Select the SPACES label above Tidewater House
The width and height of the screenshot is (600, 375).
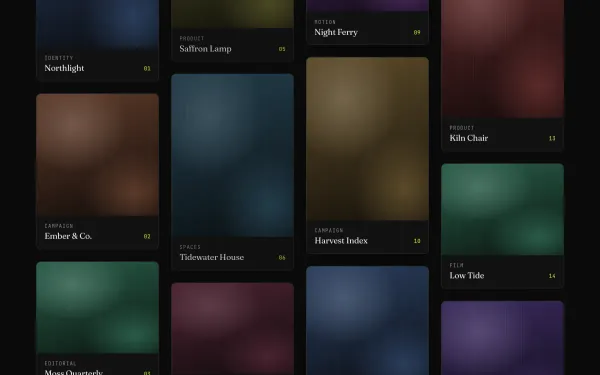click(x=190, y=247)
